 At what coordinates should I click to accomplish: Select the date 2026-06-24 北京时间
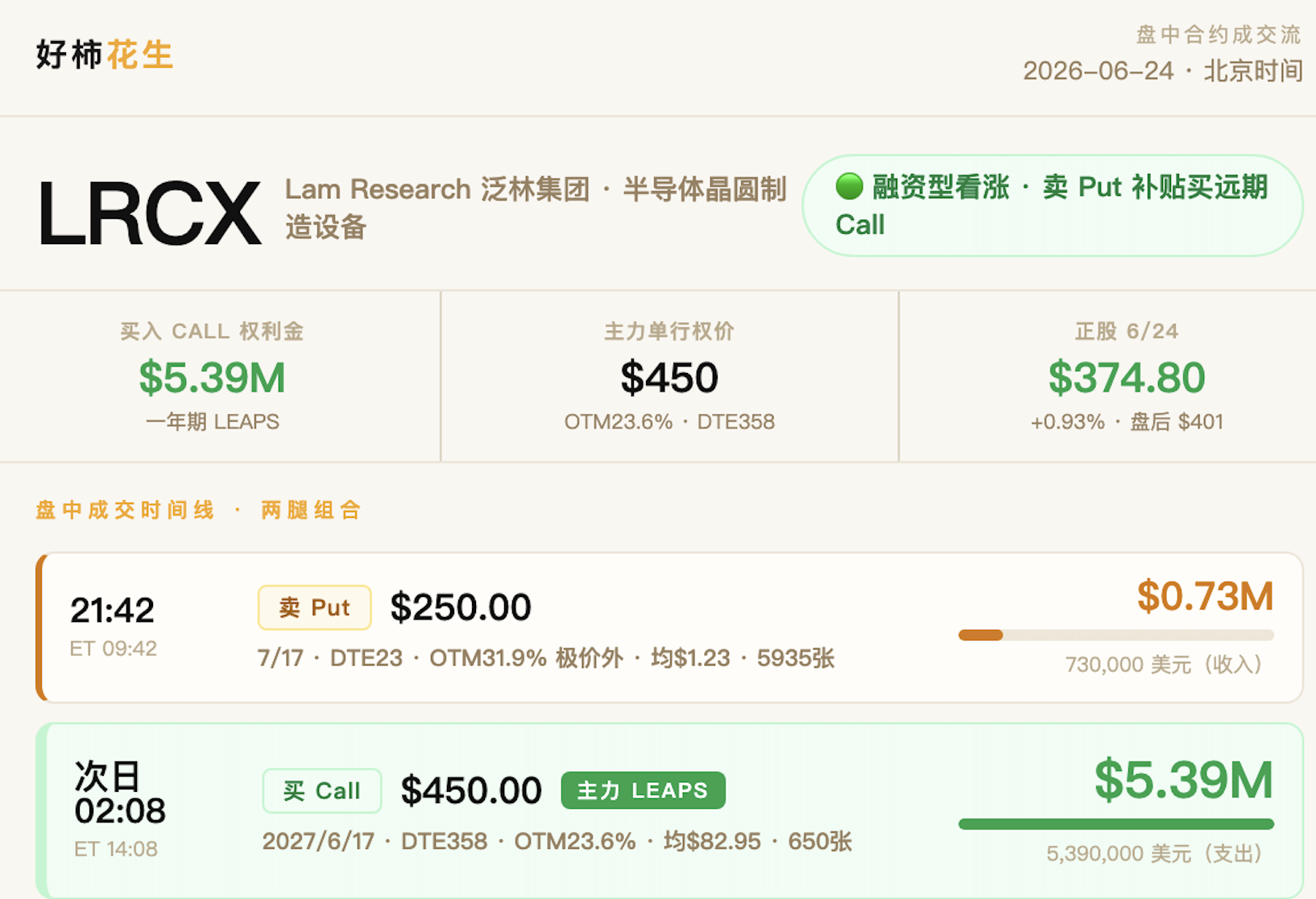coord(1162,71)
